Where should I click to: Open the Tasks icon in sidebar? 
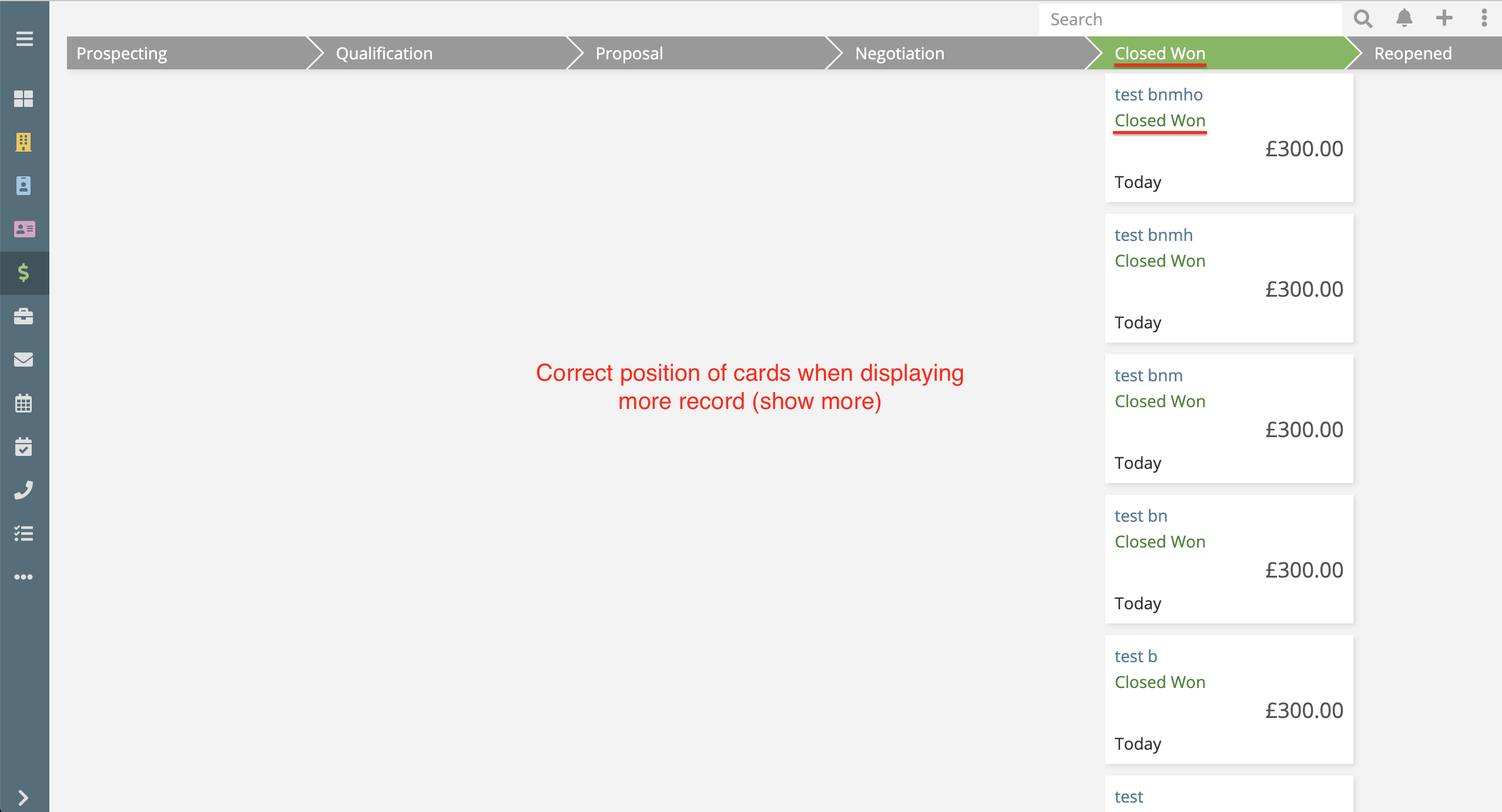click(x=24, y=447)
